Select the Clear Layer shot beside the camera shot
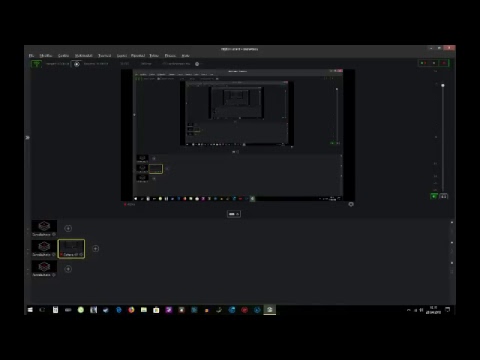 (x=44, y=249)
